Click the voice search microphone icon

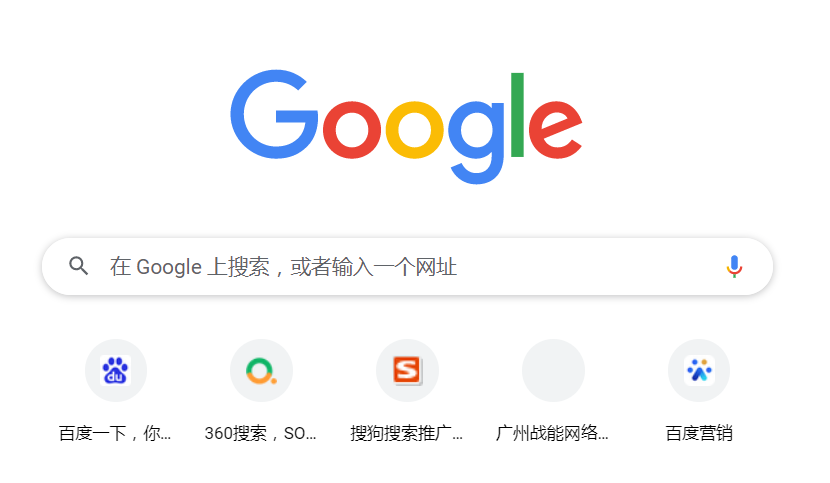tap(734, 266)
